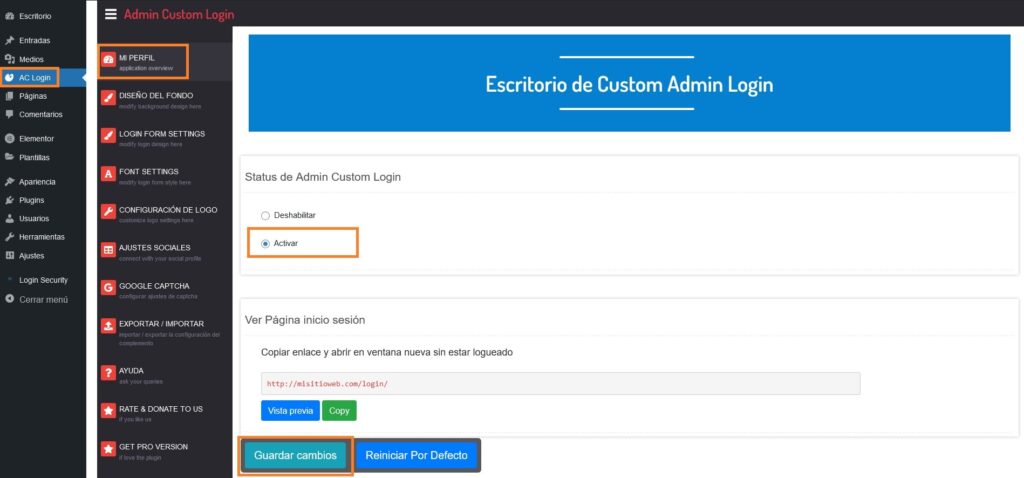
Task: Switch to the AJUSTES SOCIALES tab
Action: pyautogui.click(x=165, y=252)
